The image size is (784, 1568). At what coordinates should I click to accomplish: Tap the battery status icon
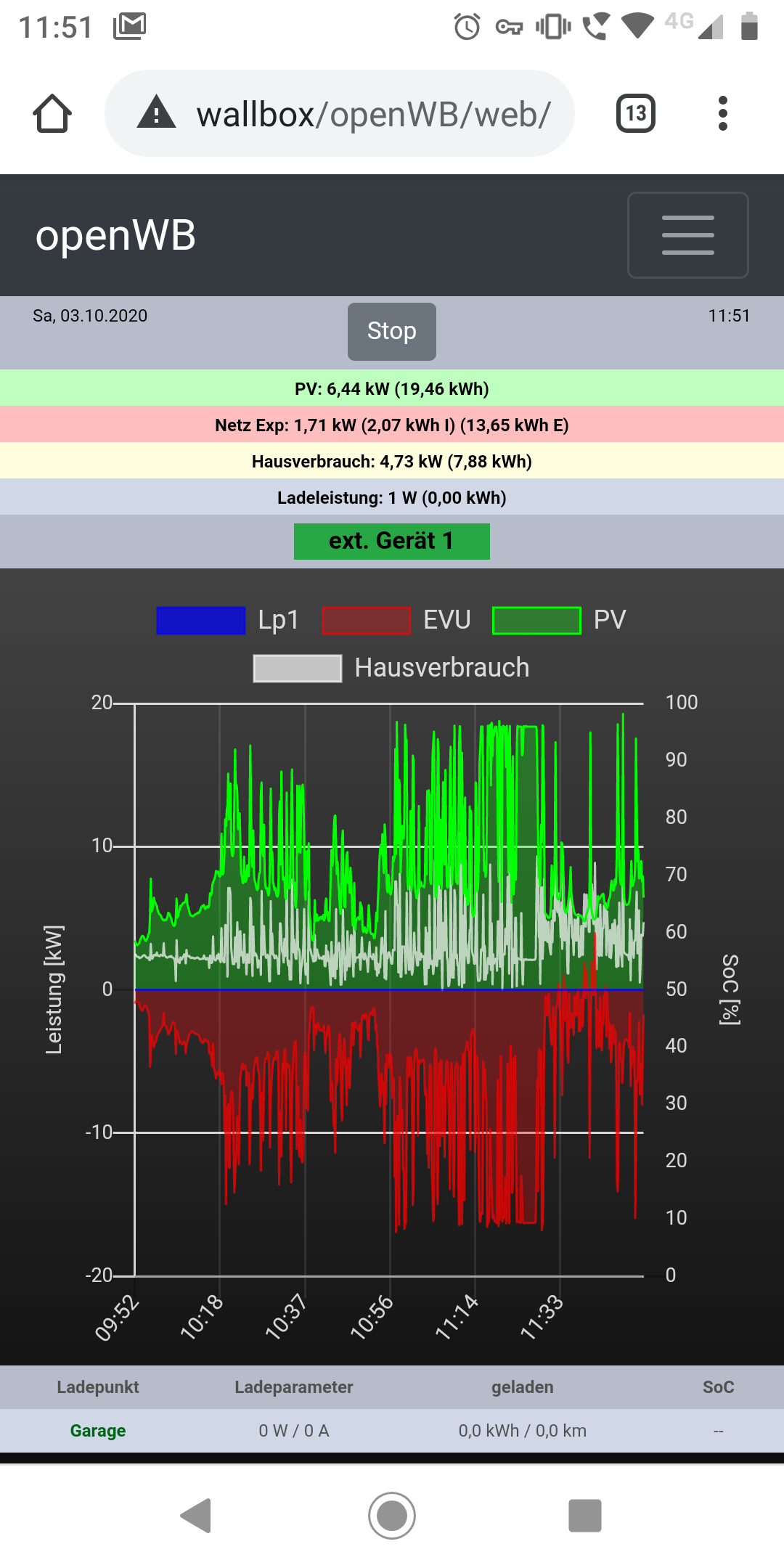click(749, 26)
